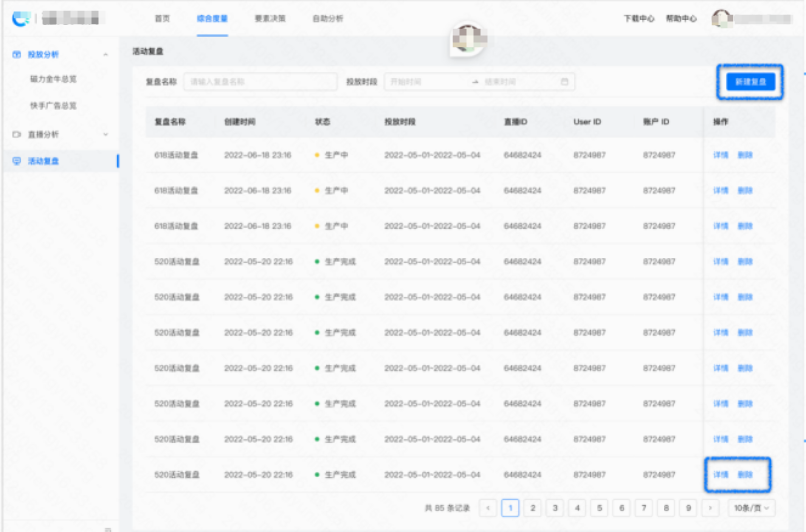The image size is (806, 532).
Task: Focus the 复盘名称 search input
Action: click(x=260, y=82)
